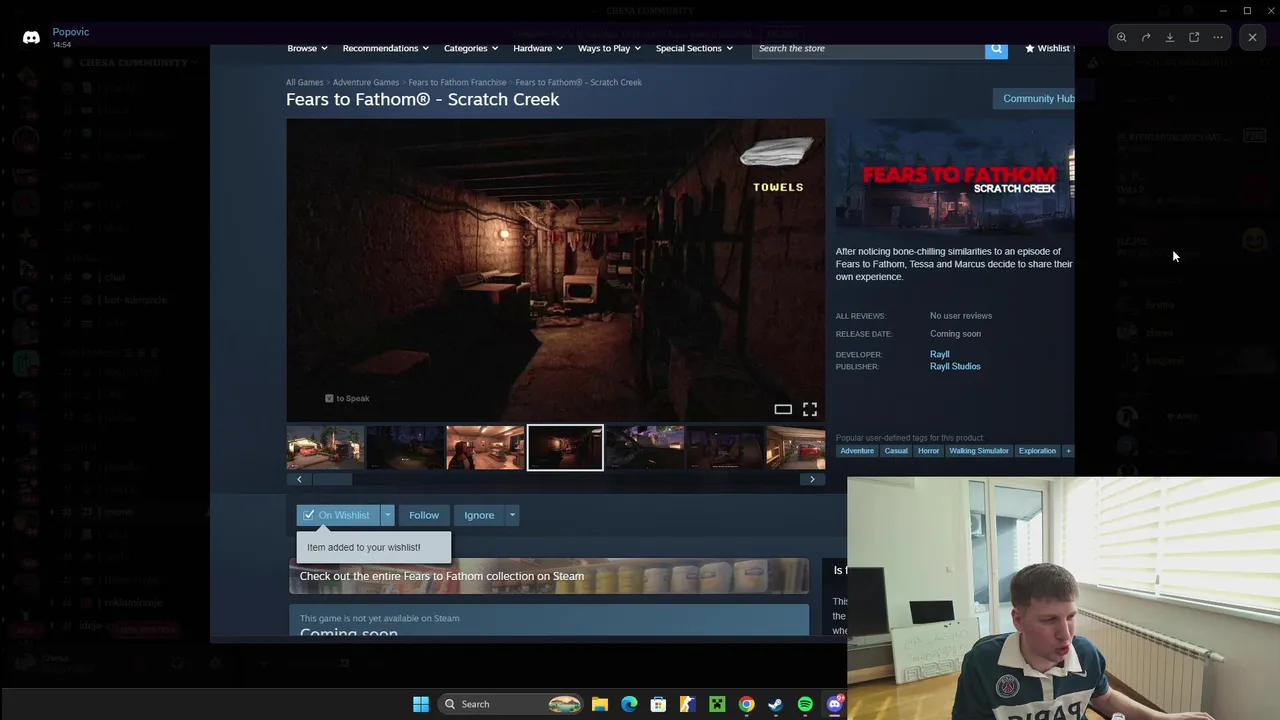Image resolution: width=1280 pixels, height=720 pixels.
Task: Click the Follow button
Action: [424, 515]
